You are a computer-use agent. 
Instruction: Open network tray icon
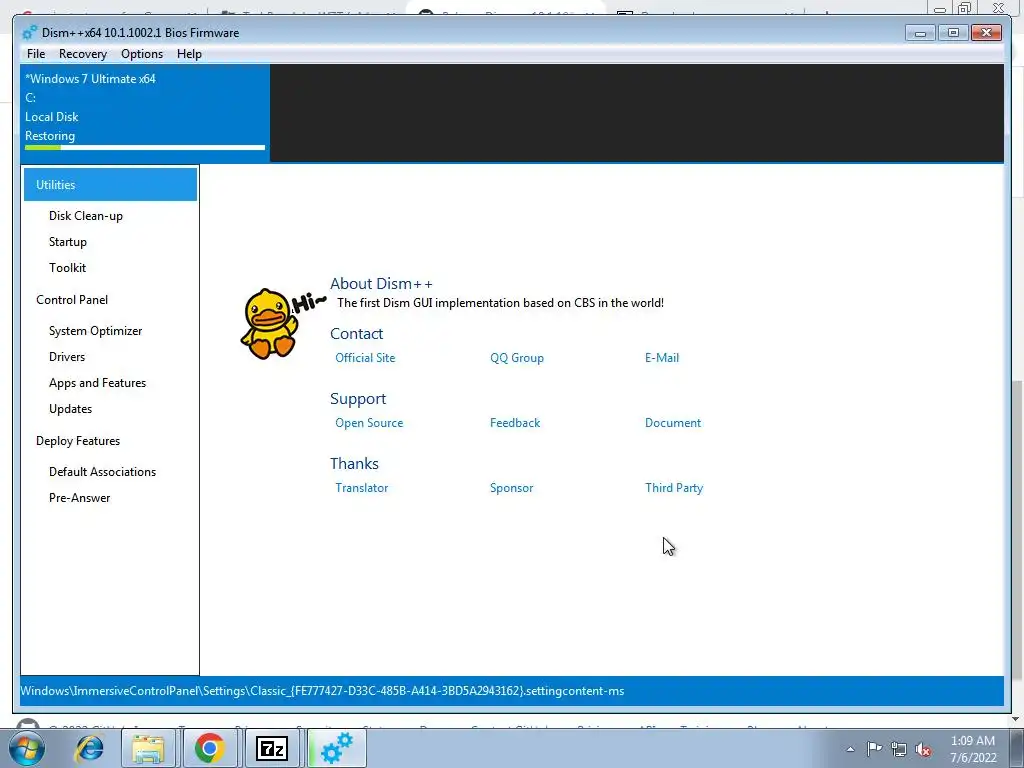pyautogui.click(x=899, y=749)
